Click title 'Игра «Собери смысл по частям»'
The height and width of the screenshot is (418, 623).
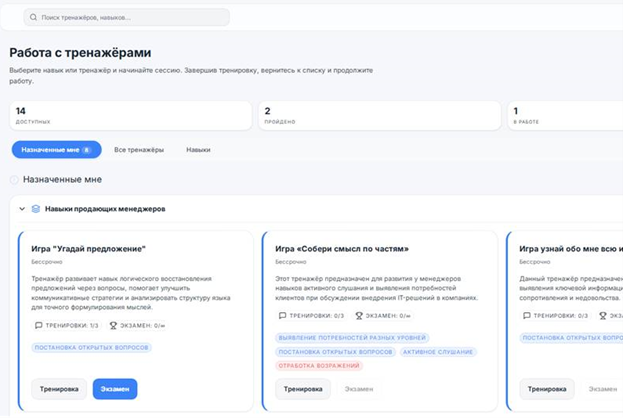[x=342, y=249]
